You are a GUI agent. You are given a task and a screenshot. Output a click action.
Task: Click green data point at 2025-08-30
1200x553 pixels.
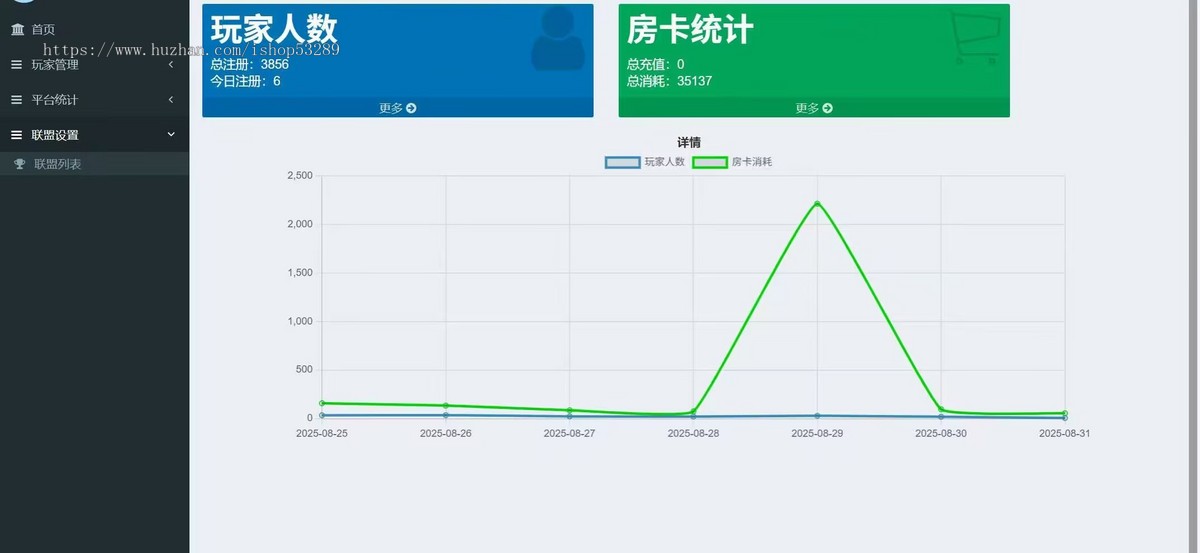pyautogui.click(x=941, y=409)
